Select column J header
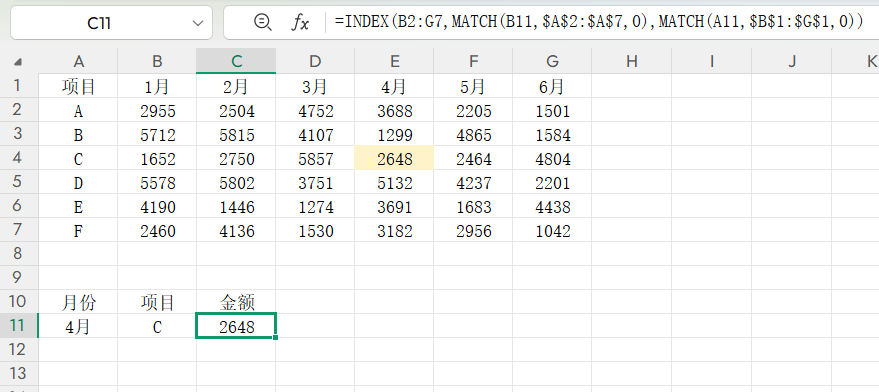 tap(792, 61)
